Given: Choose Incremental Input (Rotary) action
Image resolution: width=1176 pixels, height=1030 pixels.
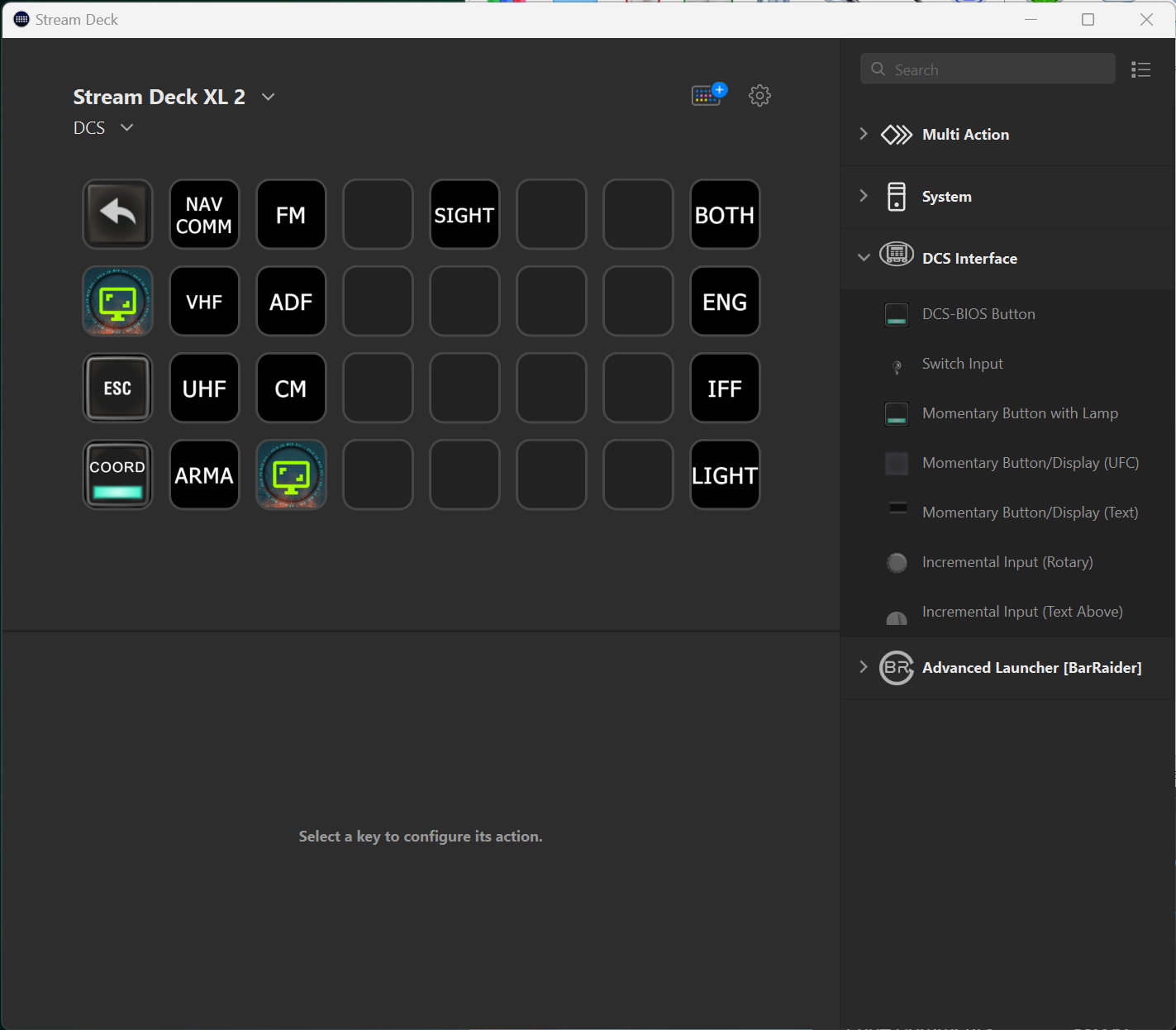Looking at the screenshot, I should point(1007,562).
